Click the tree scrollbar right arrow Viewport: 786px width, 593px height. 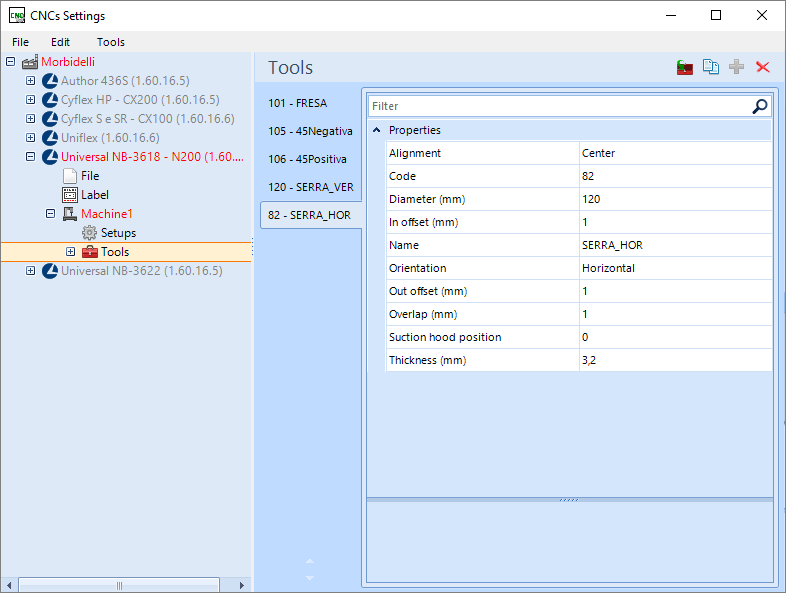coord(242,585)
